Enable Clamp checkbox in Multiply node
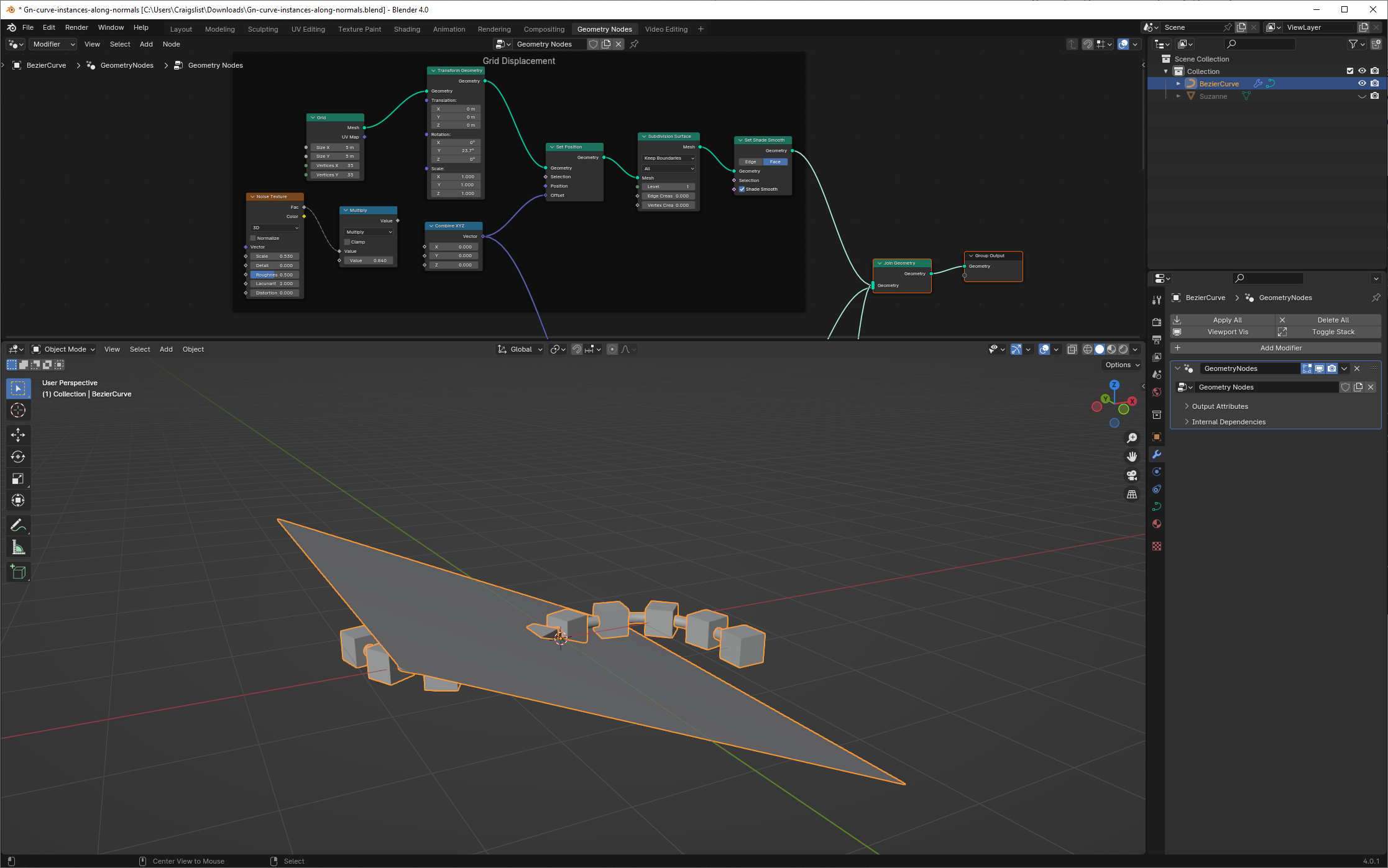Viewport: 1388px width, 868px height. point(347,242)
